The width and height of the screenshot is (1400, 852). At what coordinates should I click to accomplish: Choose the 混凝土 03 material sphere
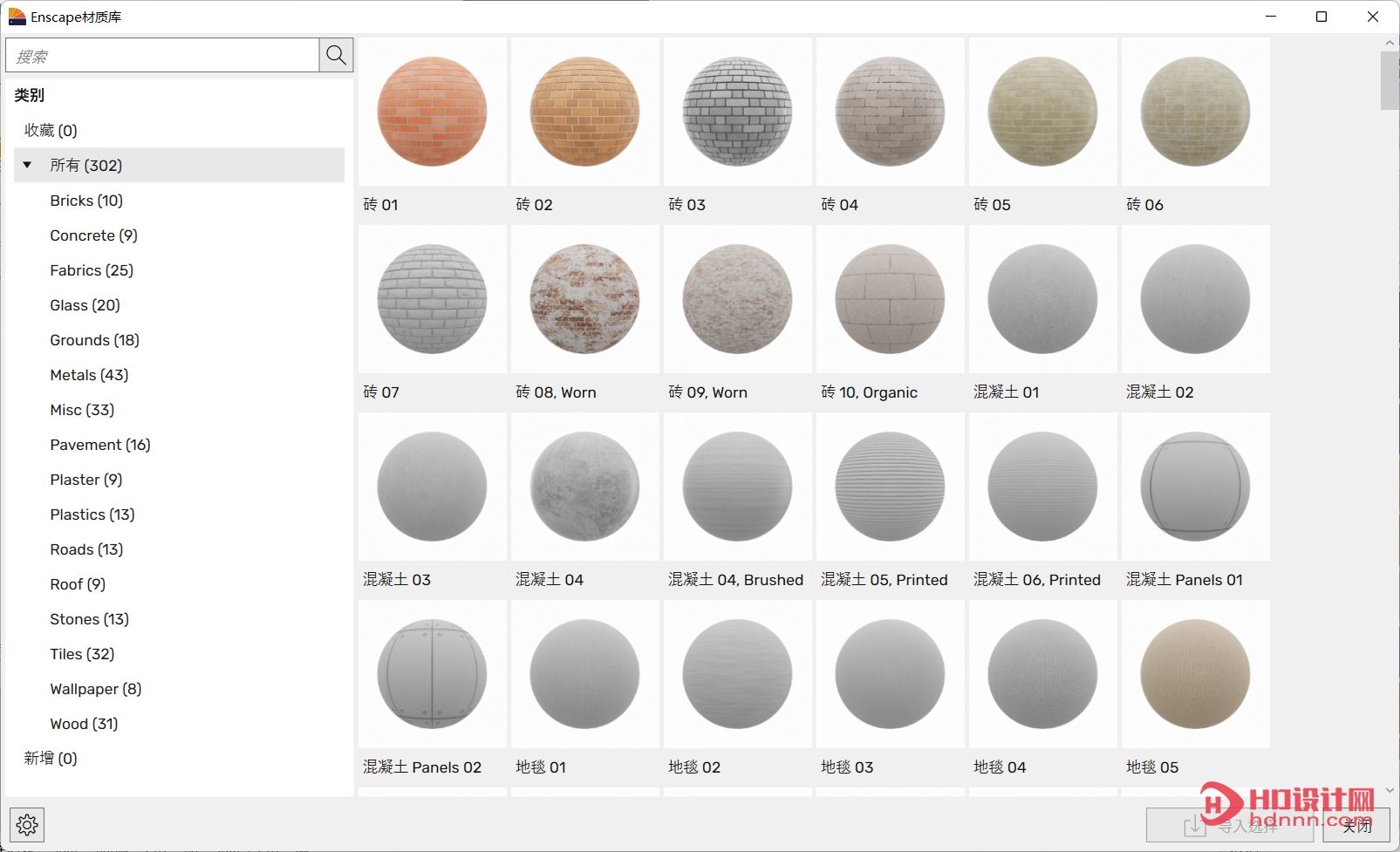(x=432, y=487)
